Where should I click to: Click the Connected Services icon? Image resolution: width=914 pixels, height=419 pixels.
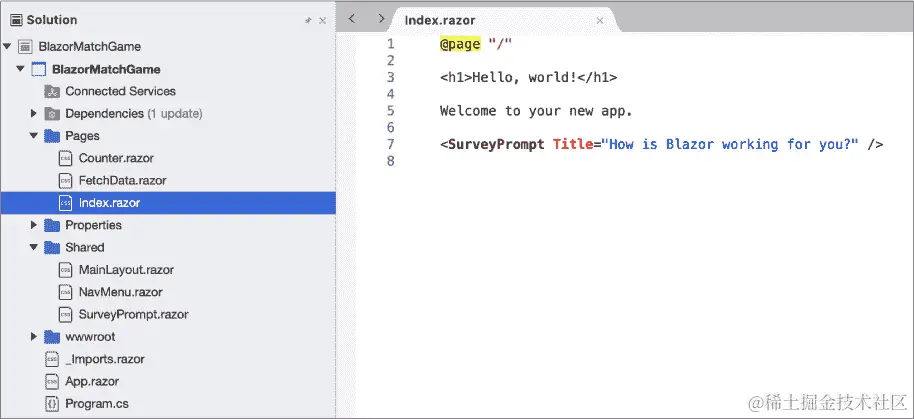pos(52,91)
